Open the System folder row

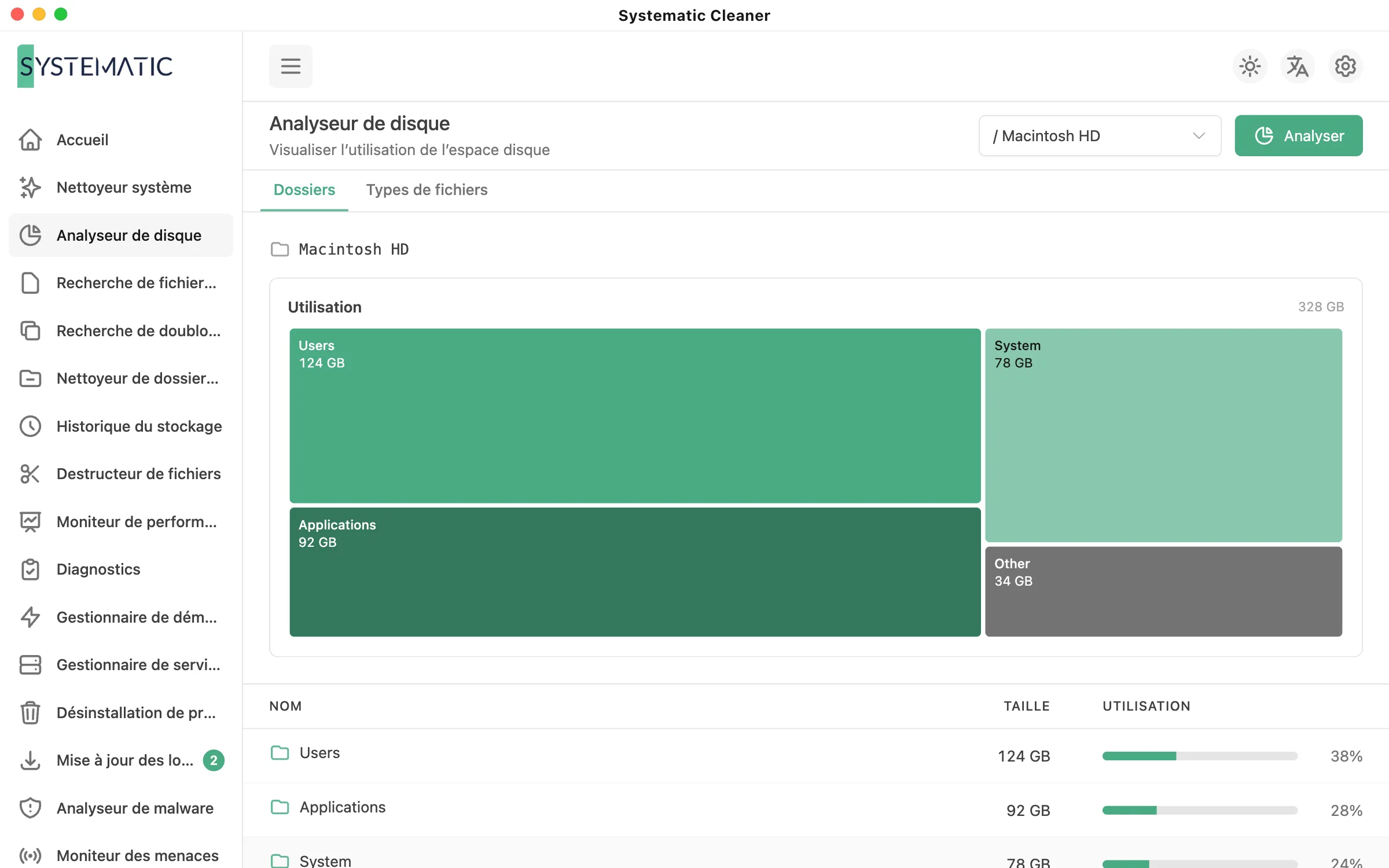(816, 853)
